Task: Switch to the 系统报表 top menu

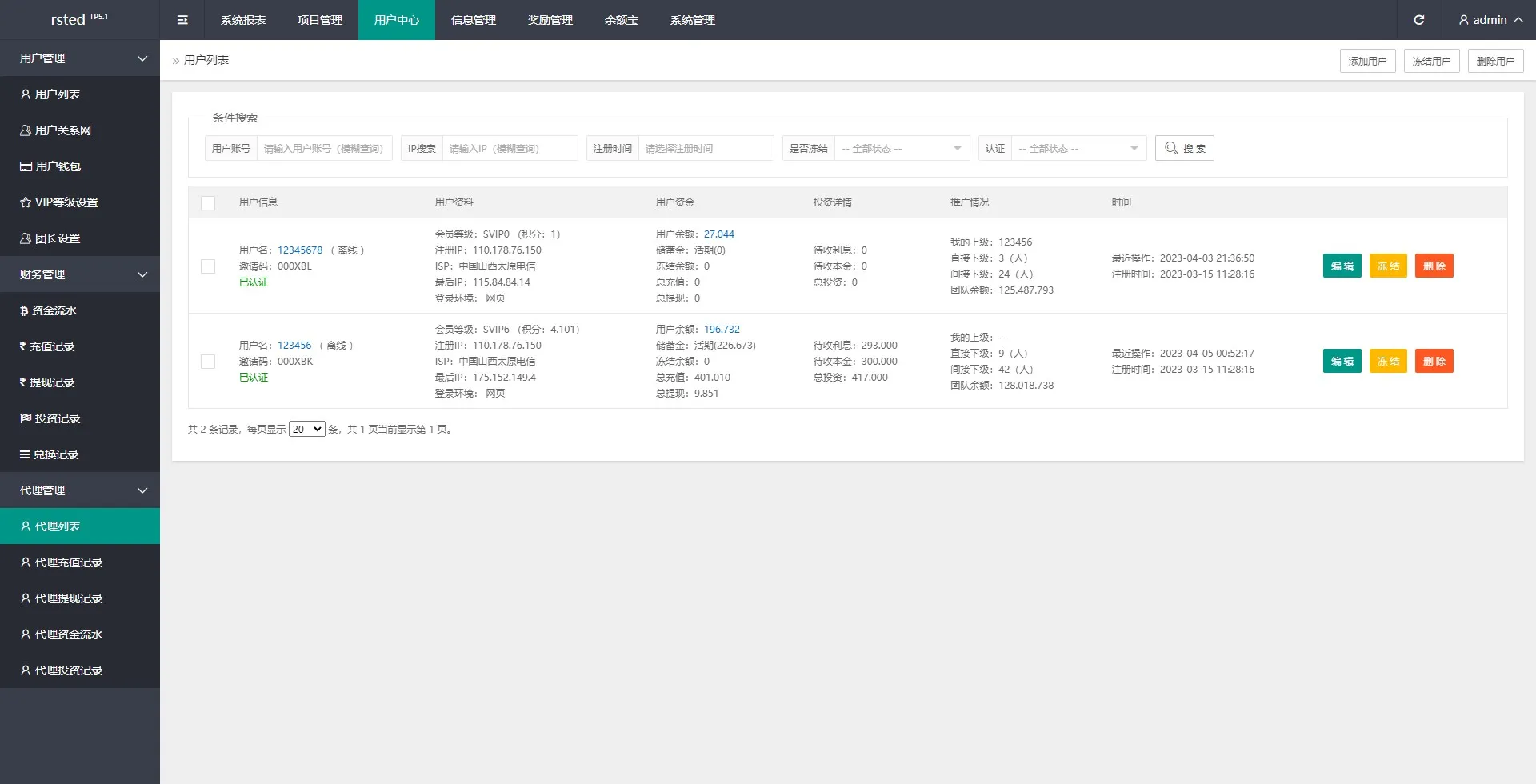Action: click(243, 20)
